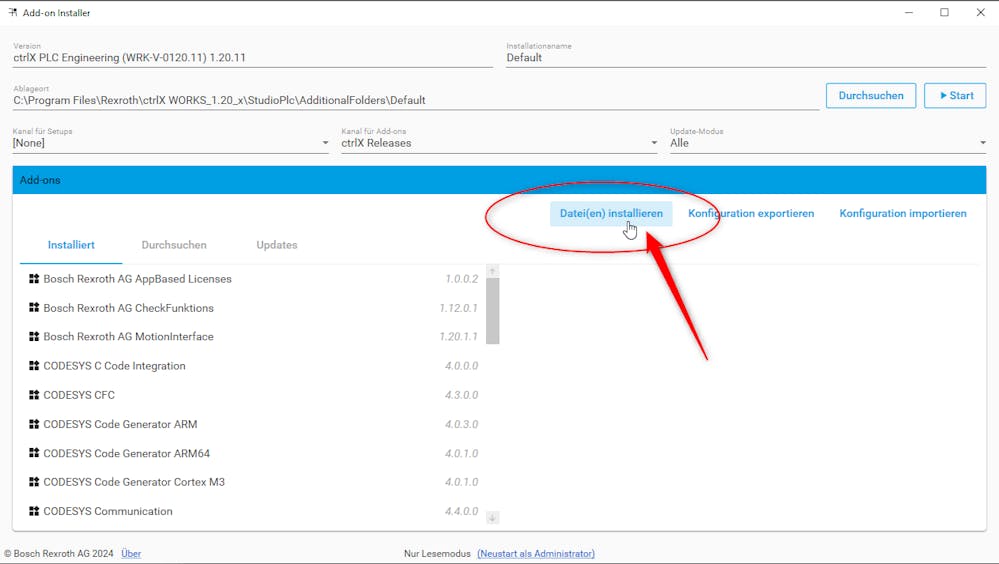Click the Add-ons section header
Image resolution: width=999 pixels, height=564 pixels.
pyautogui.click(x=500, y=180)
